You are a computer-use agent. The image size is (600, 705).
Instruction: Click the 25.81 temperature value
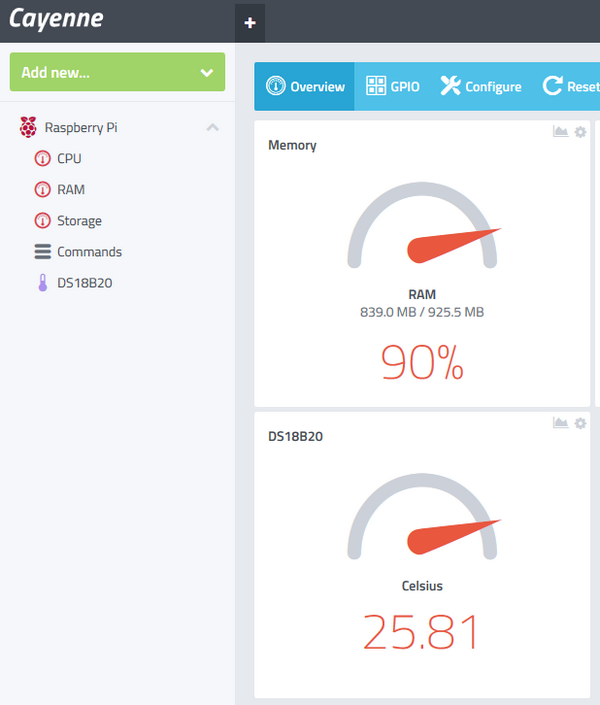point(420,632)
